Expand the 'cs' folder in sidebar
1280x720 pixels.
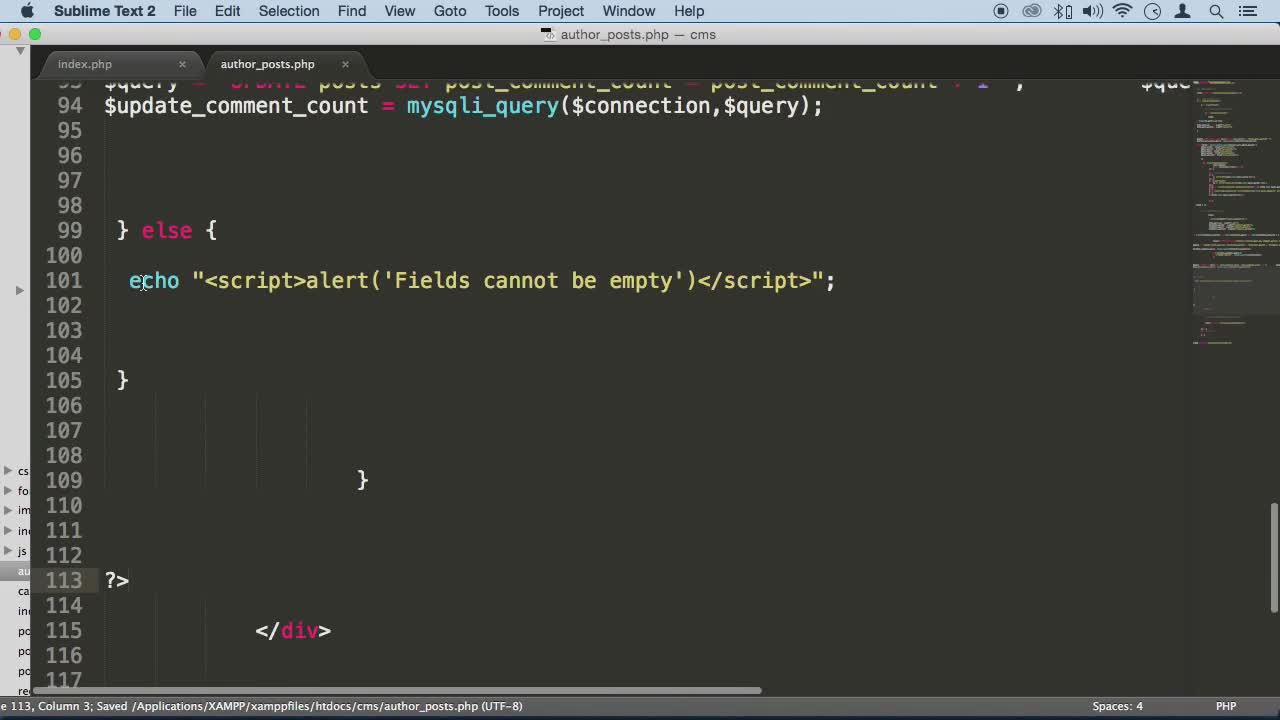tap(8, 470)
